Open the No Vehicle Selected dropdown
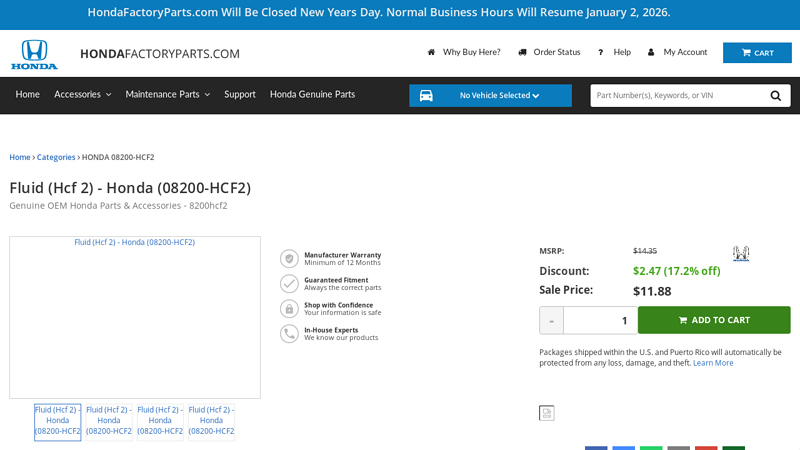 pyautogui.click(x=499, y=96)
